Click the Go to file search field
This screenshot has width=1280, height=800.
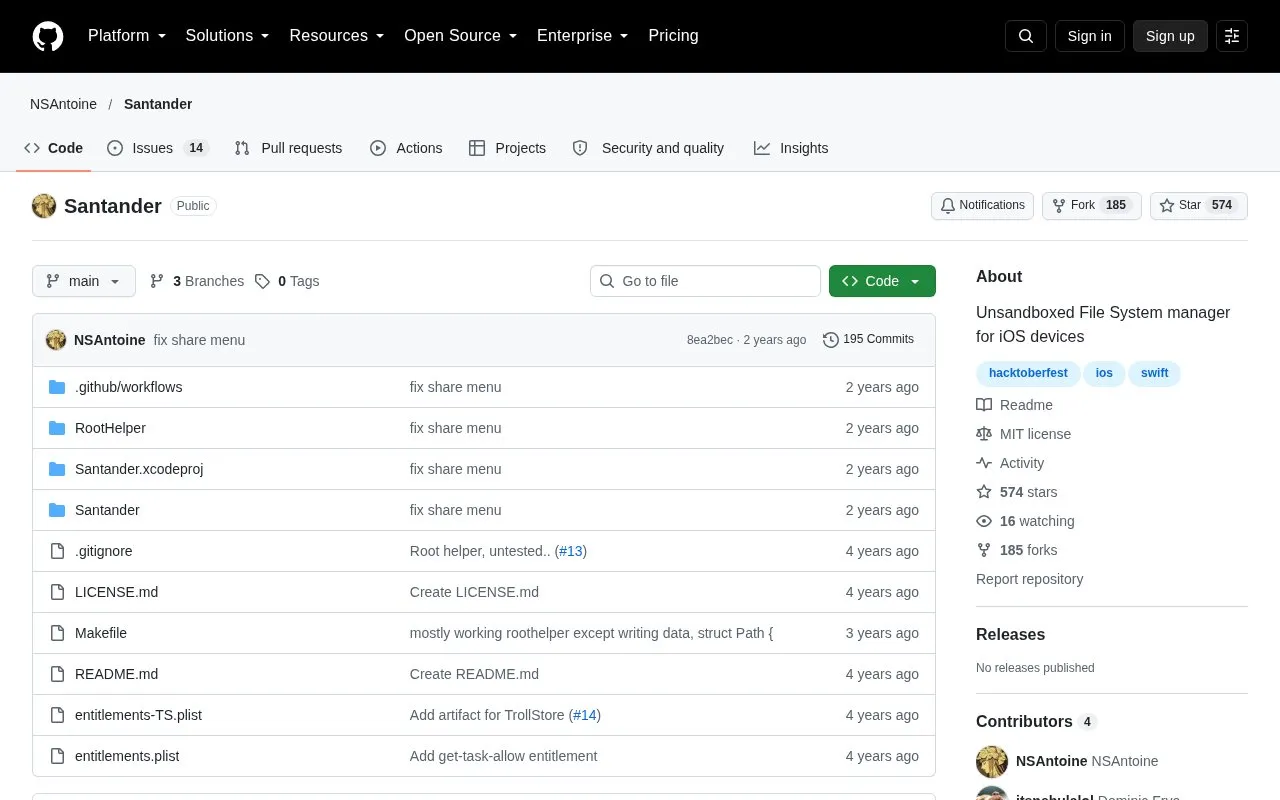[705, 281]
